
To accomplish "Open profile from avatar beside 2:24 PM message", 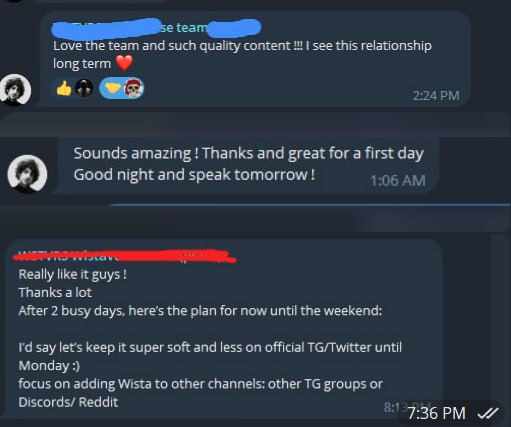I will click(15, 89).
